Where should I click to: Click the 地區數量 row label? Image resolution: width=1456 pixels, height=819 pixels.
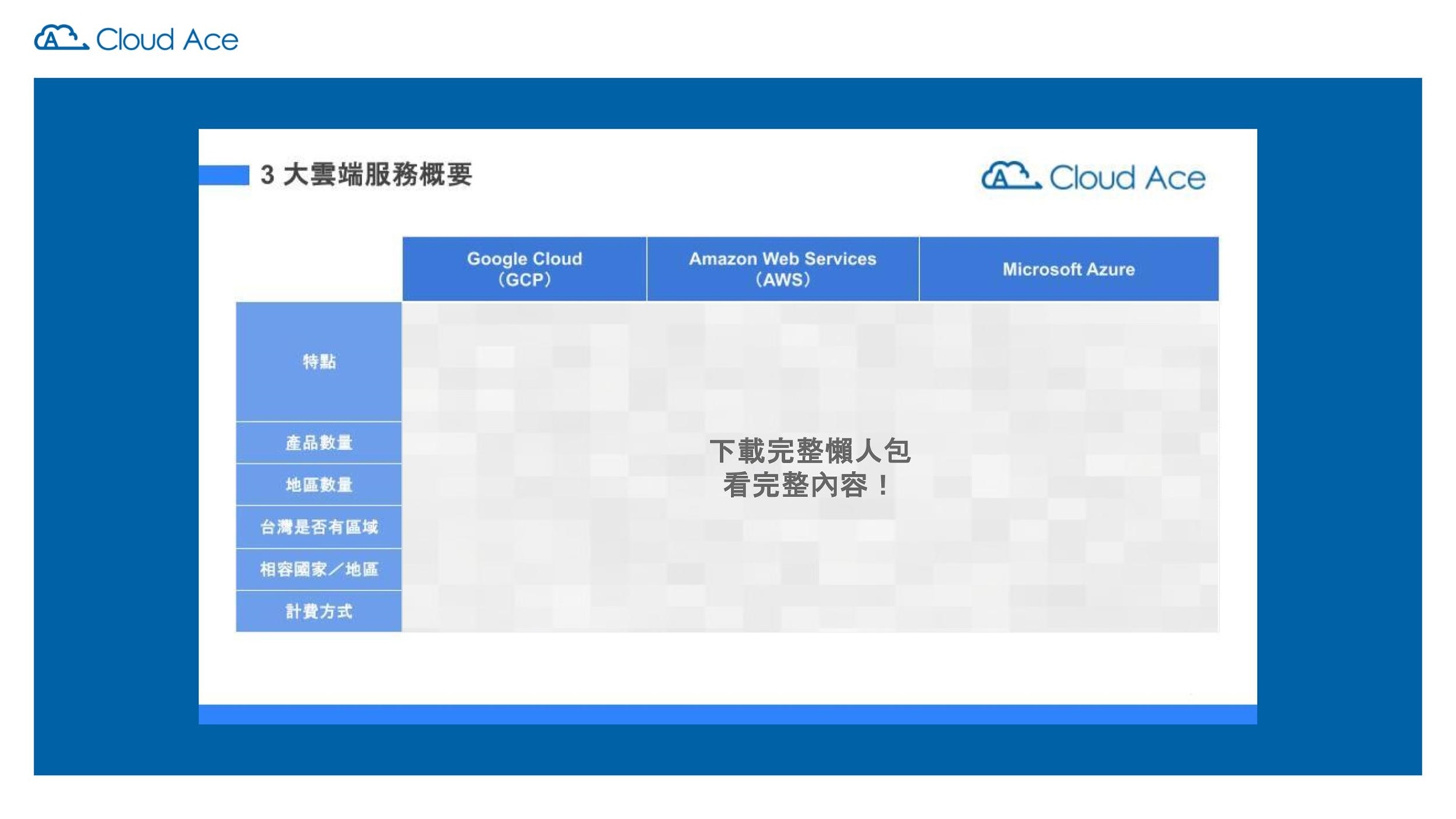point(319,485)
